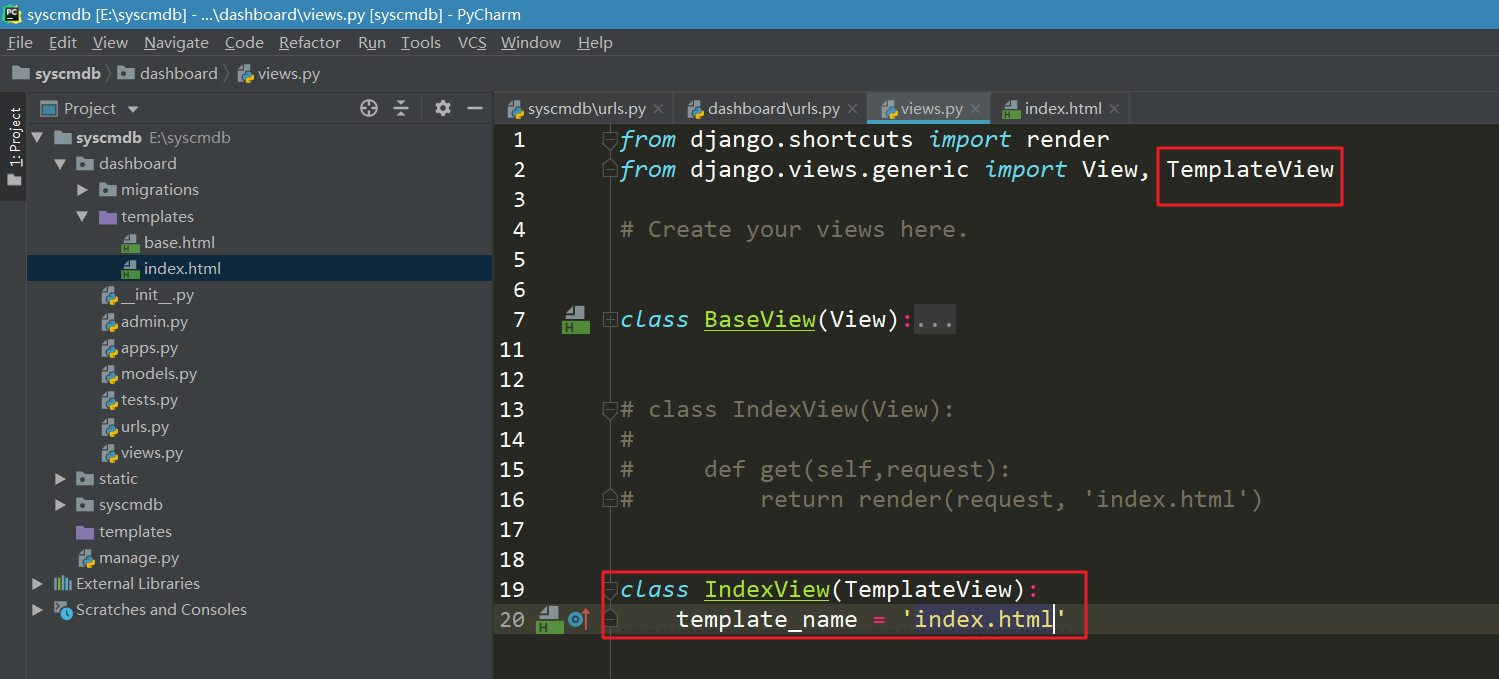This screenshot has height=679, width=1499.
Task: Close the index.html editor tab
Action: (1114, 109)
